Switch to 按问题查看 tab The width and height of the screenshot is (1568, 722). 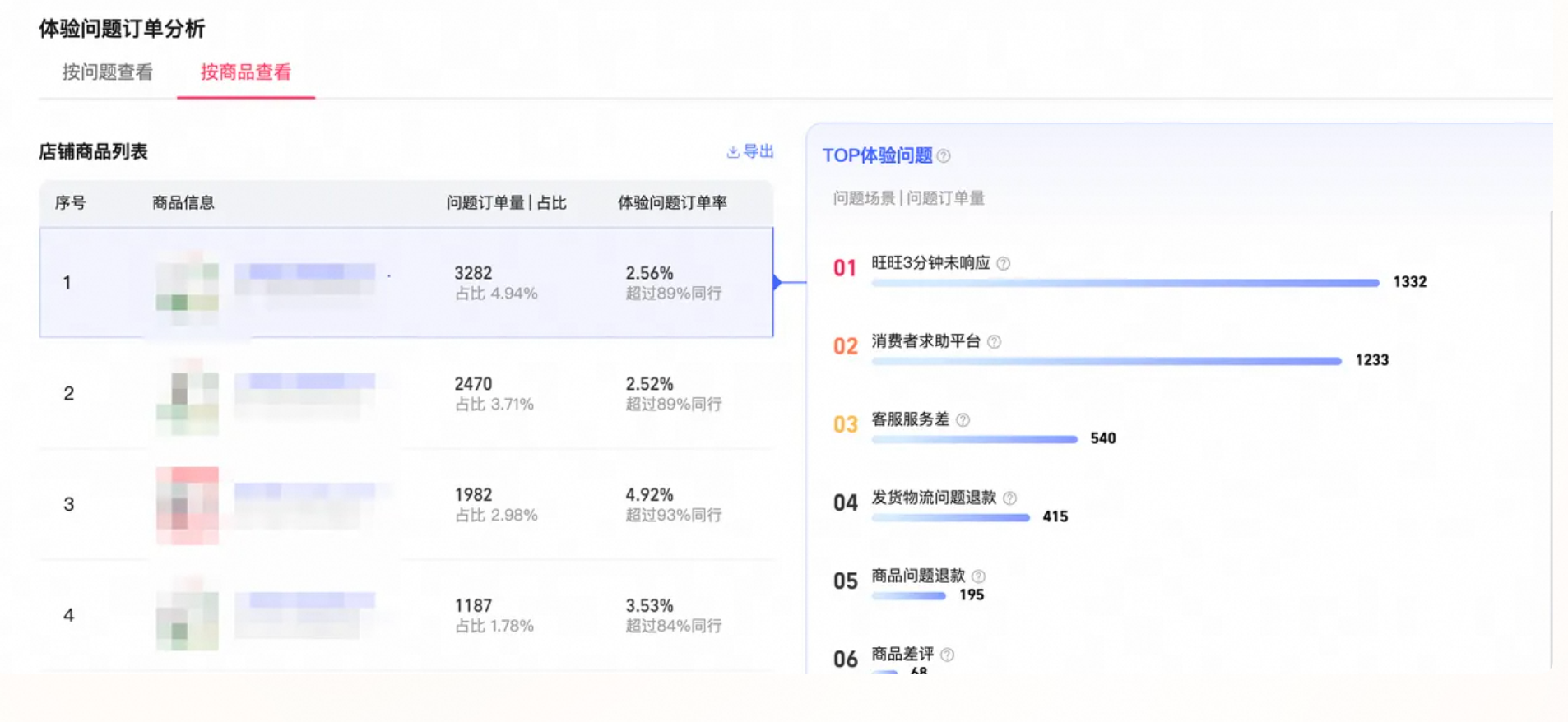click(x=108, y=72)
